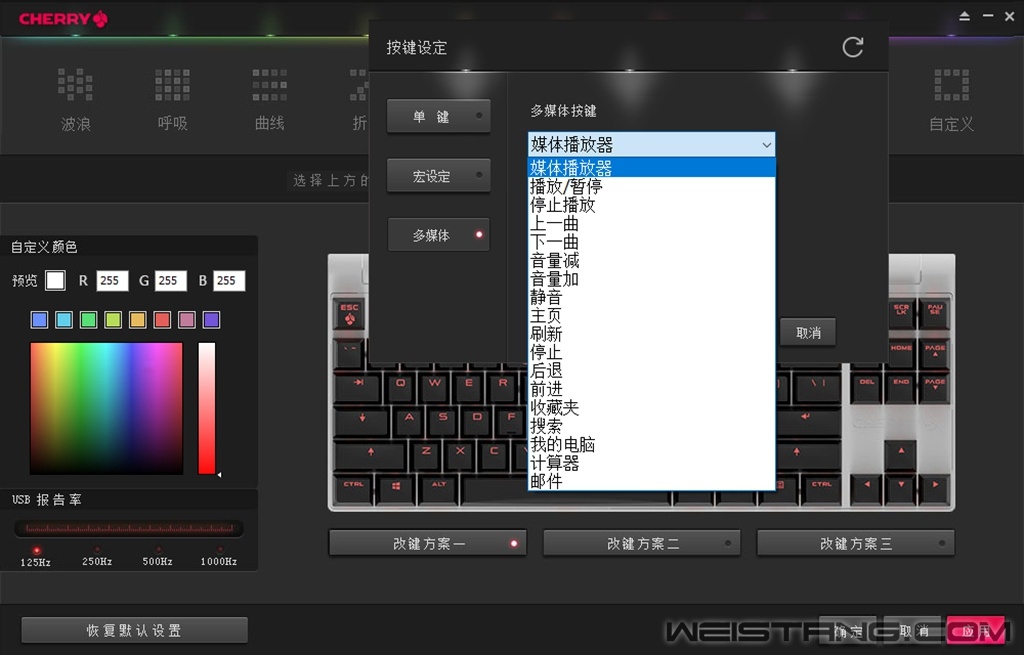Select the Wave (波浪) lighting effect icon
1024x655 pixels.
click(75, 85)
